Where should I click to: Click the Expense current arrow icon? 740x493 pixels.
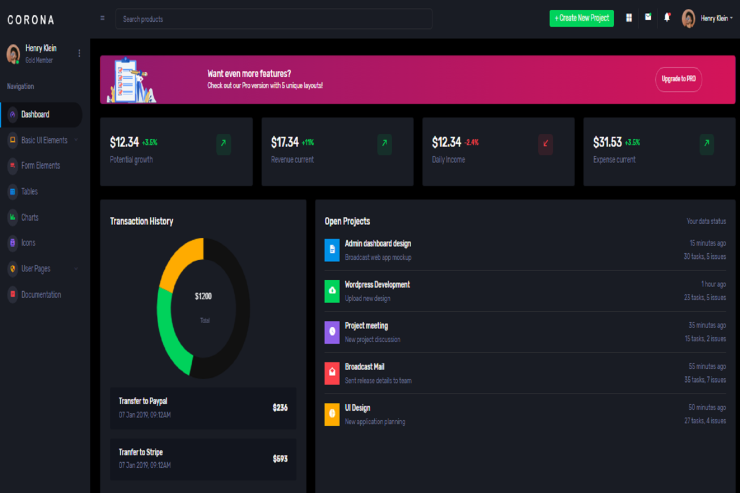[707, 144]
